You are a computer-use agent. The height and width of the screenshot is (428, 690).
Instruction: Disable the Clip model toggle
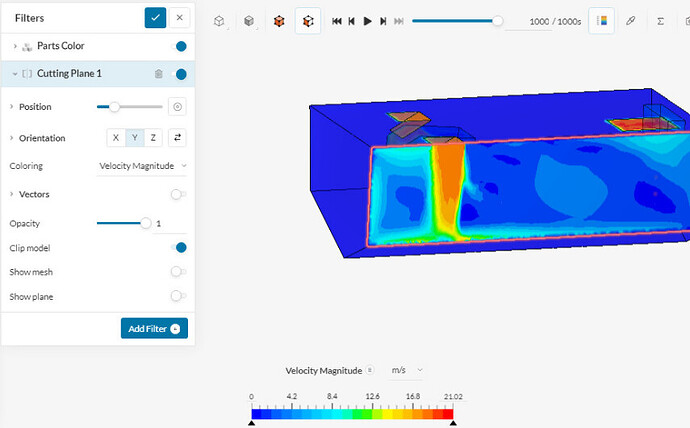pos(180,248)
